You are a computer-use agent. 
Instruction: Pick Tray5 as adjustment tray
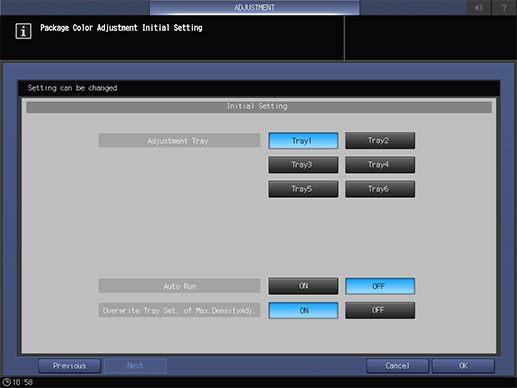coord(303,189)
